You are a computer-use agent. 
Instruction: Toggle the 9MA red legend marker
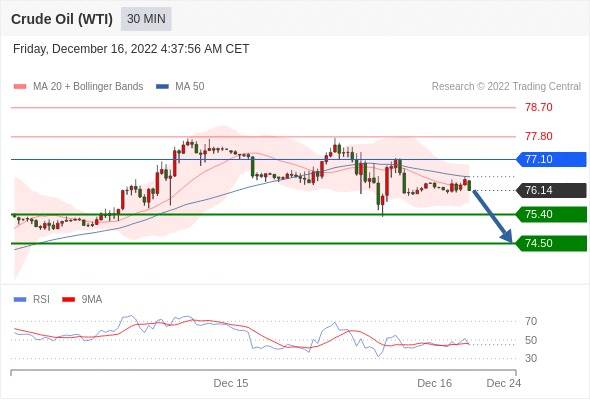[x=68, y=300]
